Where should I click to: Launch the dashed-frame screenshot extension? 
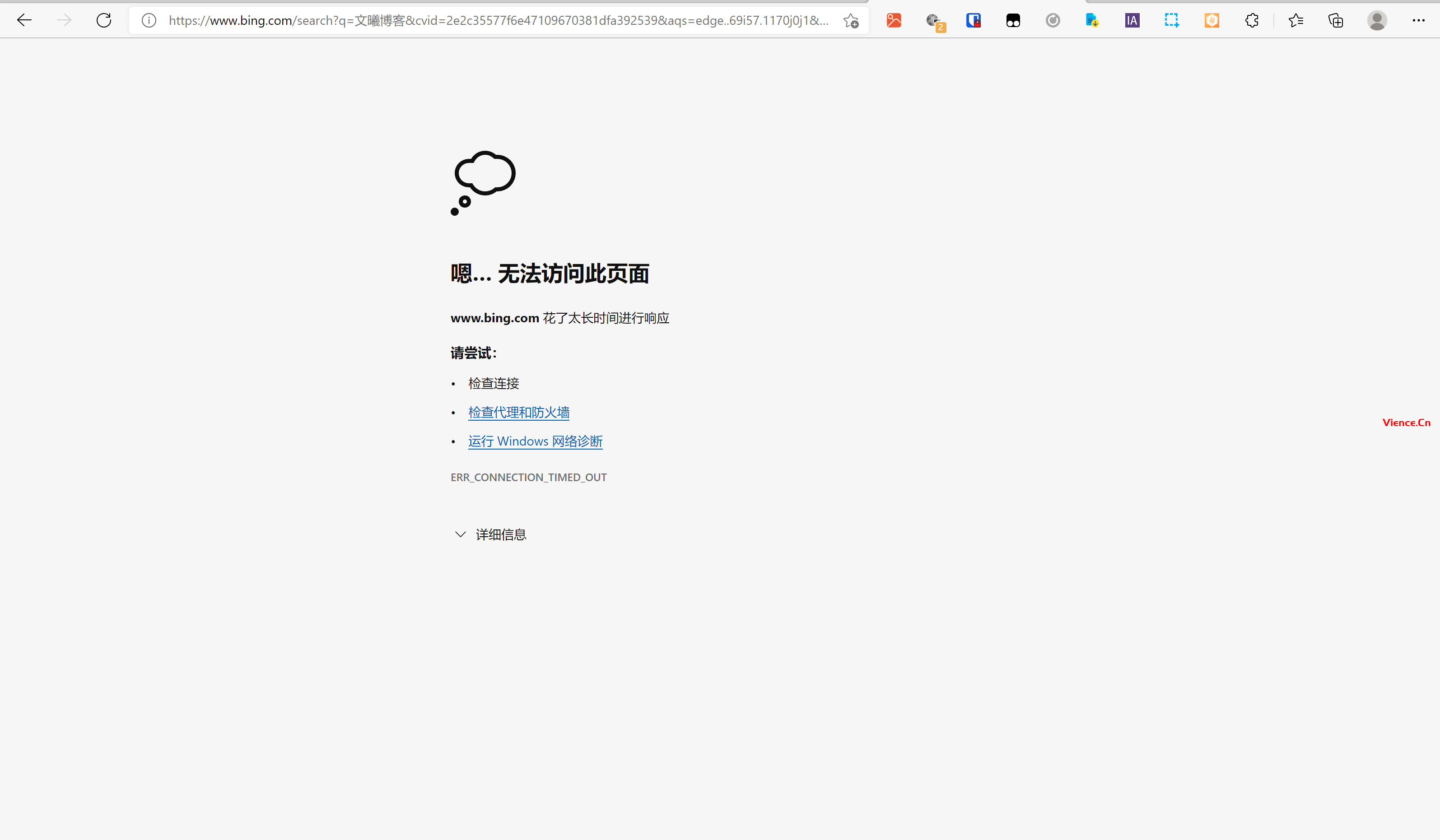(x=1172, y=20)
